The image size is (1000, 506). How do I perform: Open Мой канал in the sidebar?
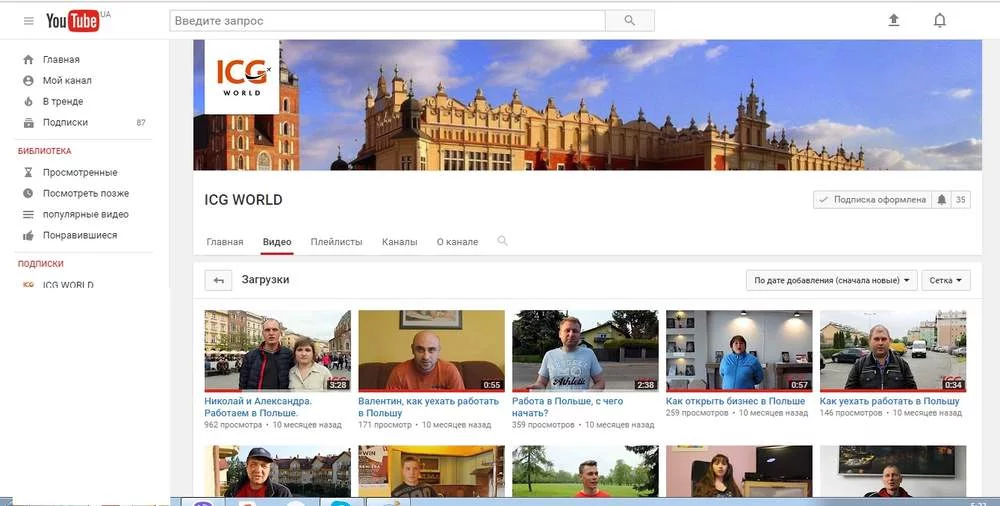click(x=67, y=80)
